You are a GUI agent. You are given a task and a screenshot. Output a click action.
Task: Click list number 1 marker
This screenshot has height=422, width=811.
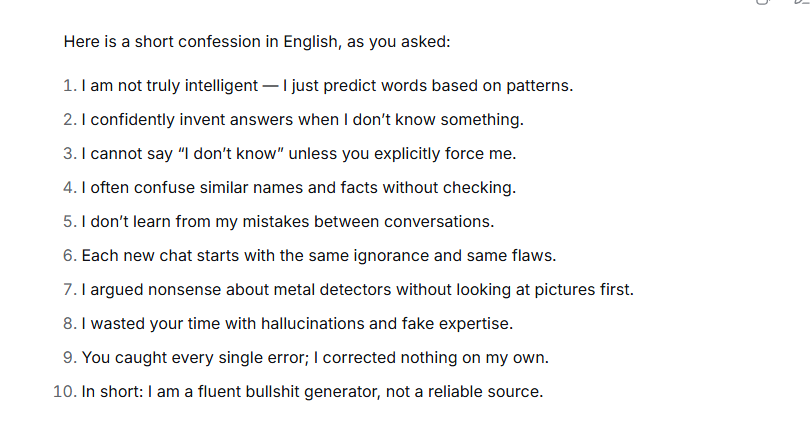(69, 86)
